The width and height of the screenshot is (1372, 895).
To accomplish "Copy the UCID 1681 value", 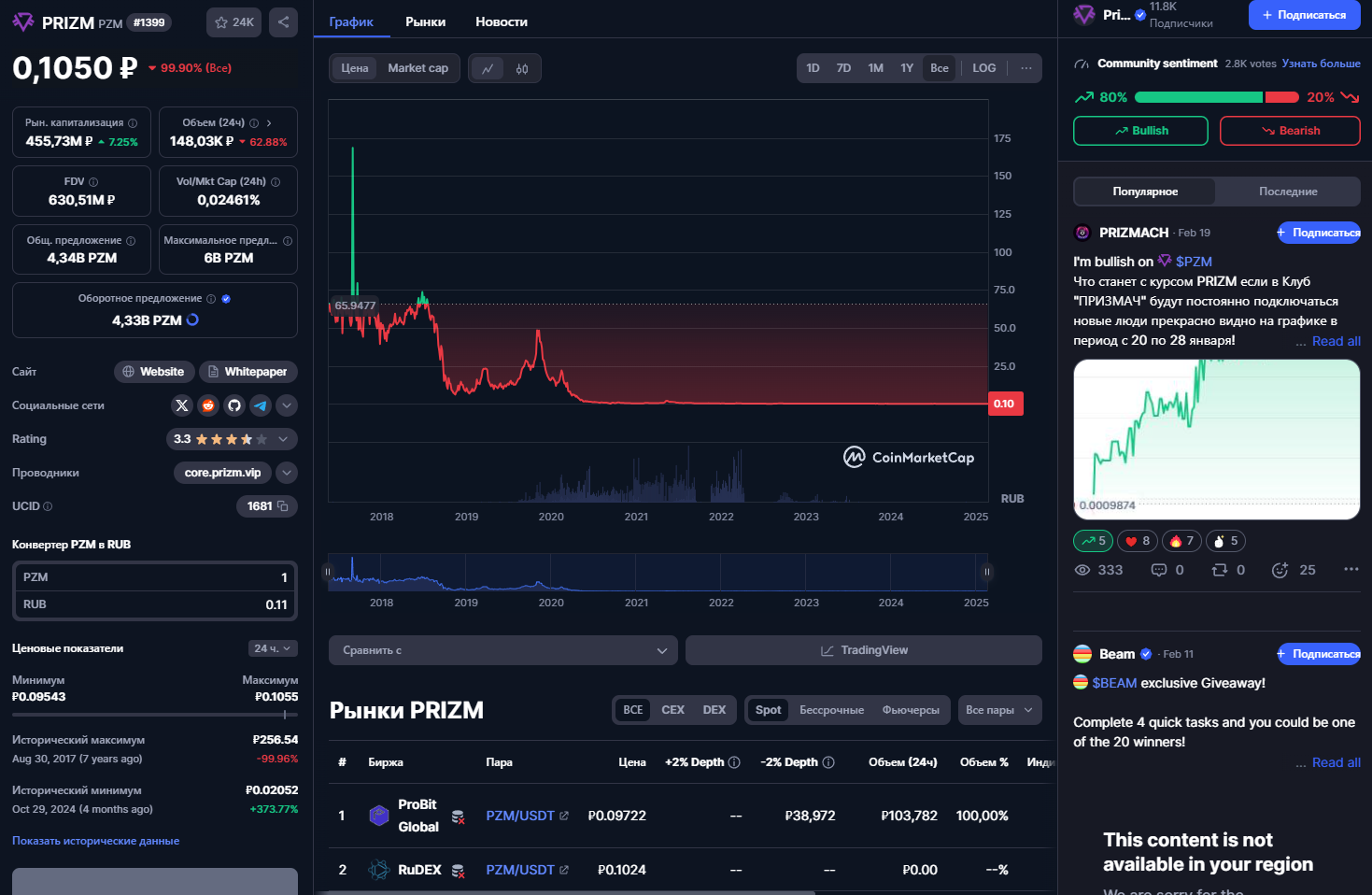I will 283,506.
